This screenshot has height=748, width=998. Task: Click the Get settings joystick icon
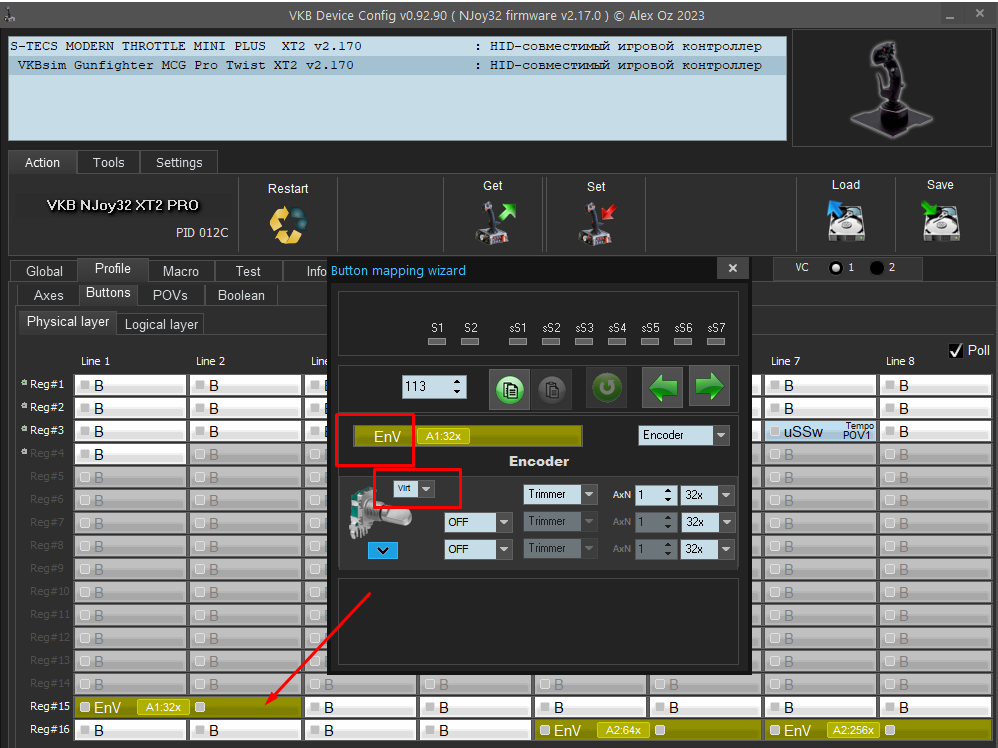(495, 222)
